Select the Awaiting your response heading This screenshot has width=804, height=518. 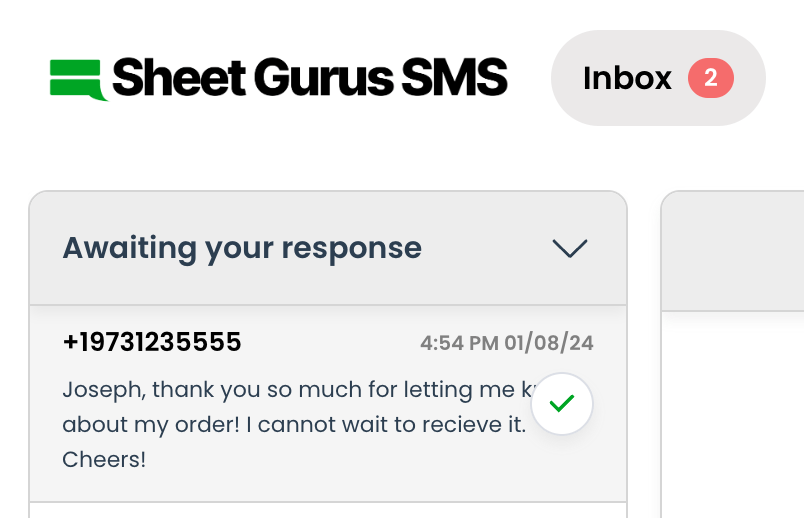[x=242, y=248]
